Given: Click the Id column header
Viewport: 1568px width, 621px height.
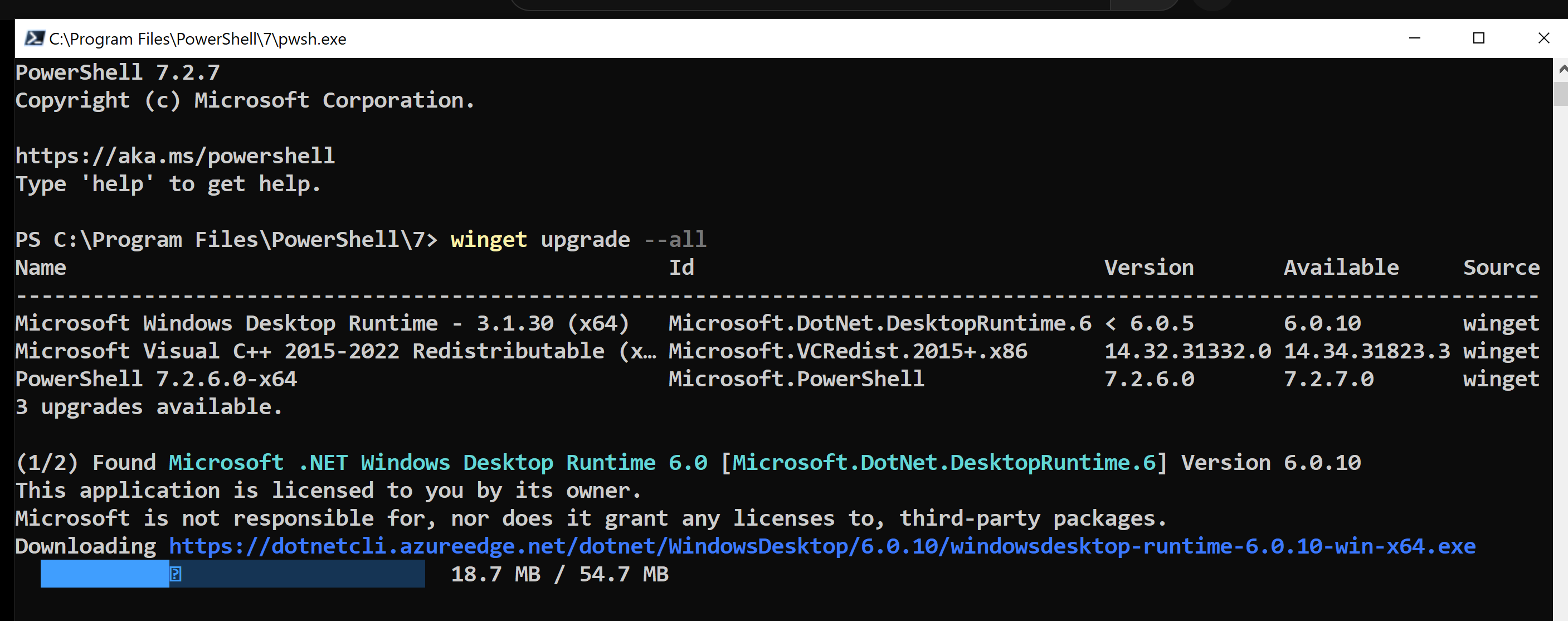Looking at the screenshot, I should pyautogui.click(x=683, y=266).
